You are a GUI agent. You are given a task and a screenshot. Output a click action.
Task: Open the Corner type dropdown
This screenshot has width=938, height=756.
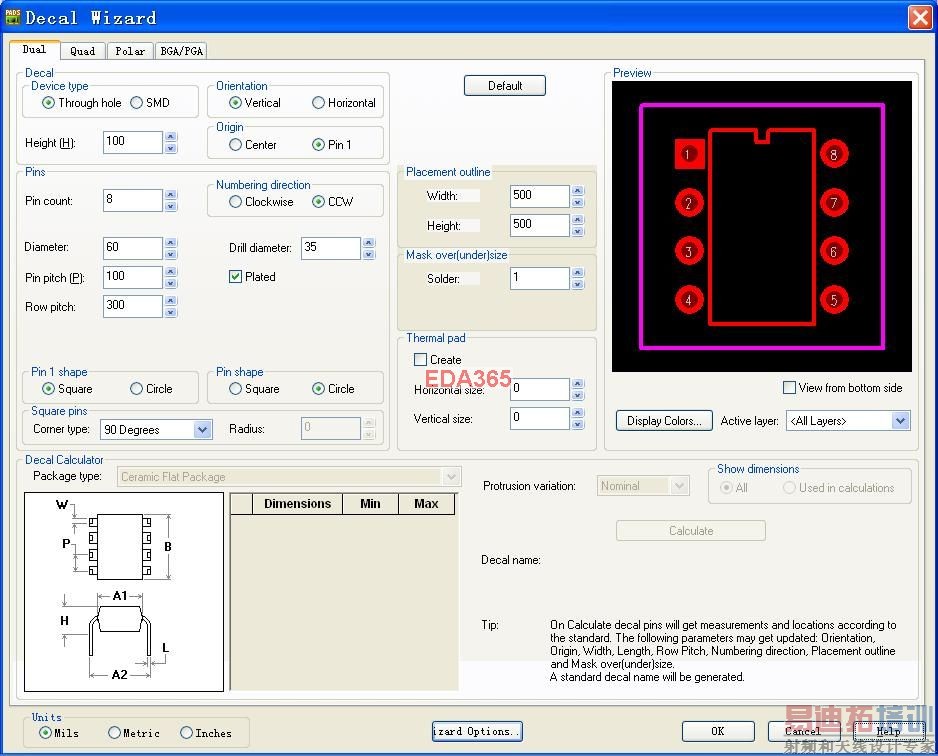202,429
